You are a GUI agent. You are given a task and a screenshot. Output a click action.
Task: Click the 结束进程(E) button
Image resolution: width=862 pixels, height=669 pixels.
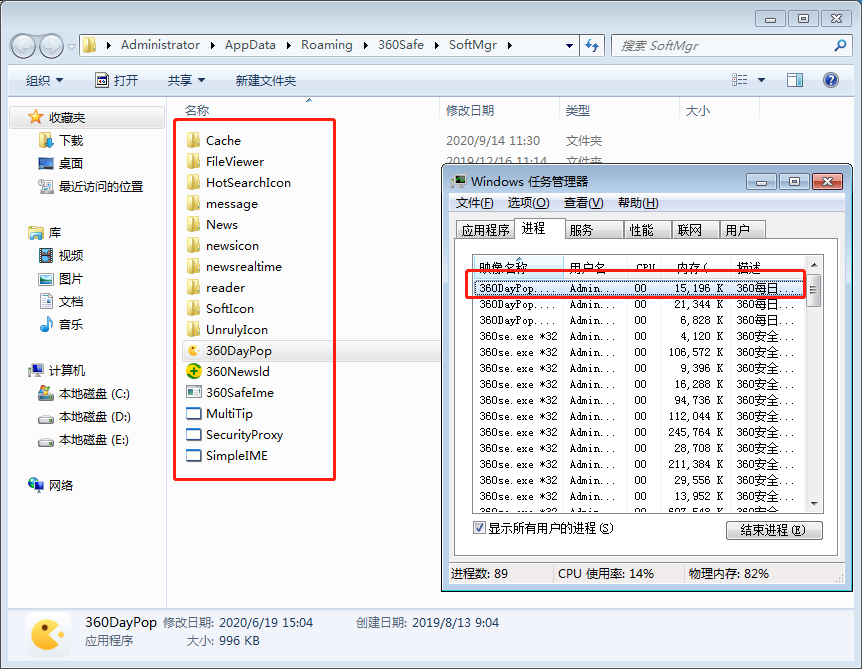(773, 530)
